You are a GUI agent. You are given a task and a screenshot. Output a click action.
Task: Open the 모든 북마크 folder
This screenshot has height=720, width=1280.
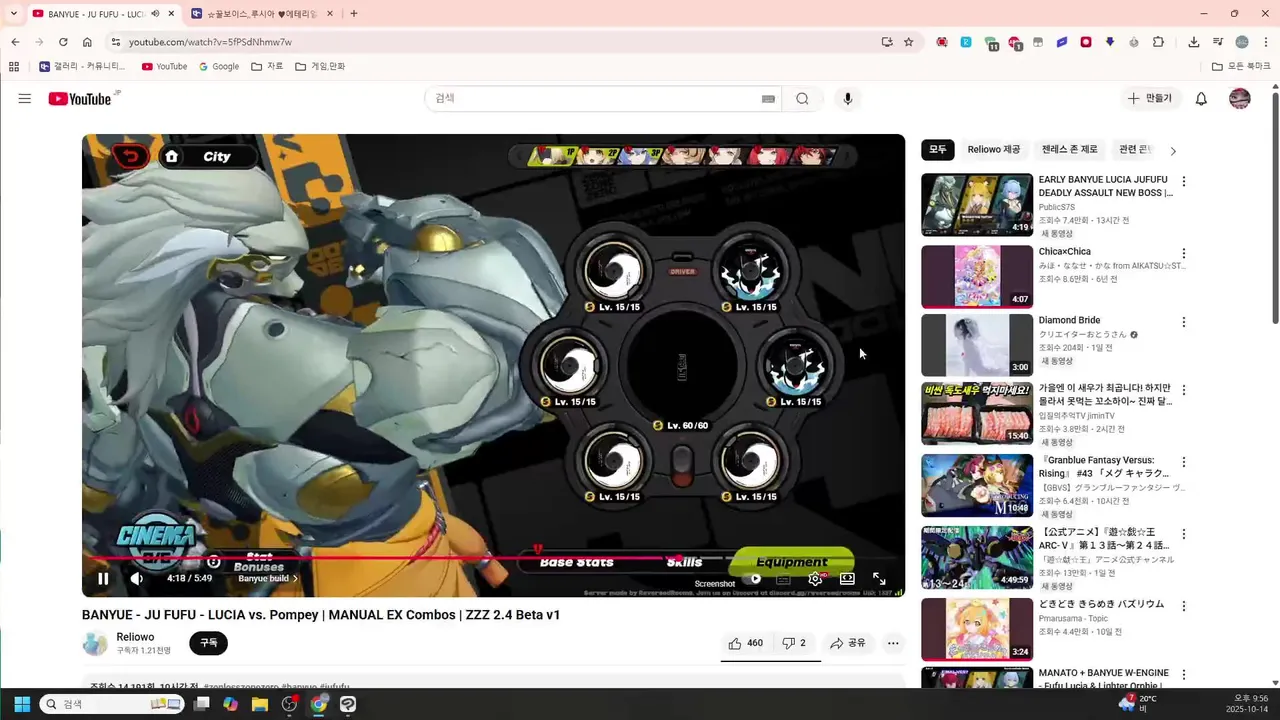[1241, 67]
